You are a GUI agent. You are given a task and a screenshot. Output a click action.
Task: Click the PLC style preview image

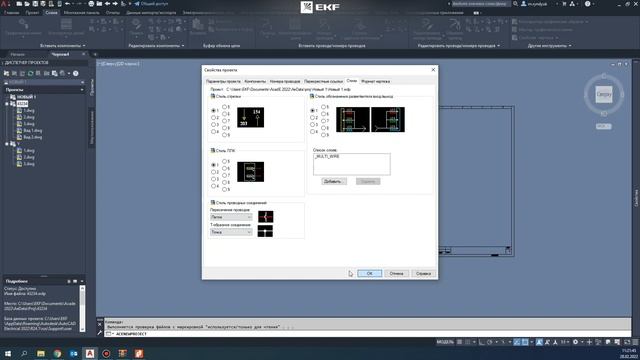250,171
